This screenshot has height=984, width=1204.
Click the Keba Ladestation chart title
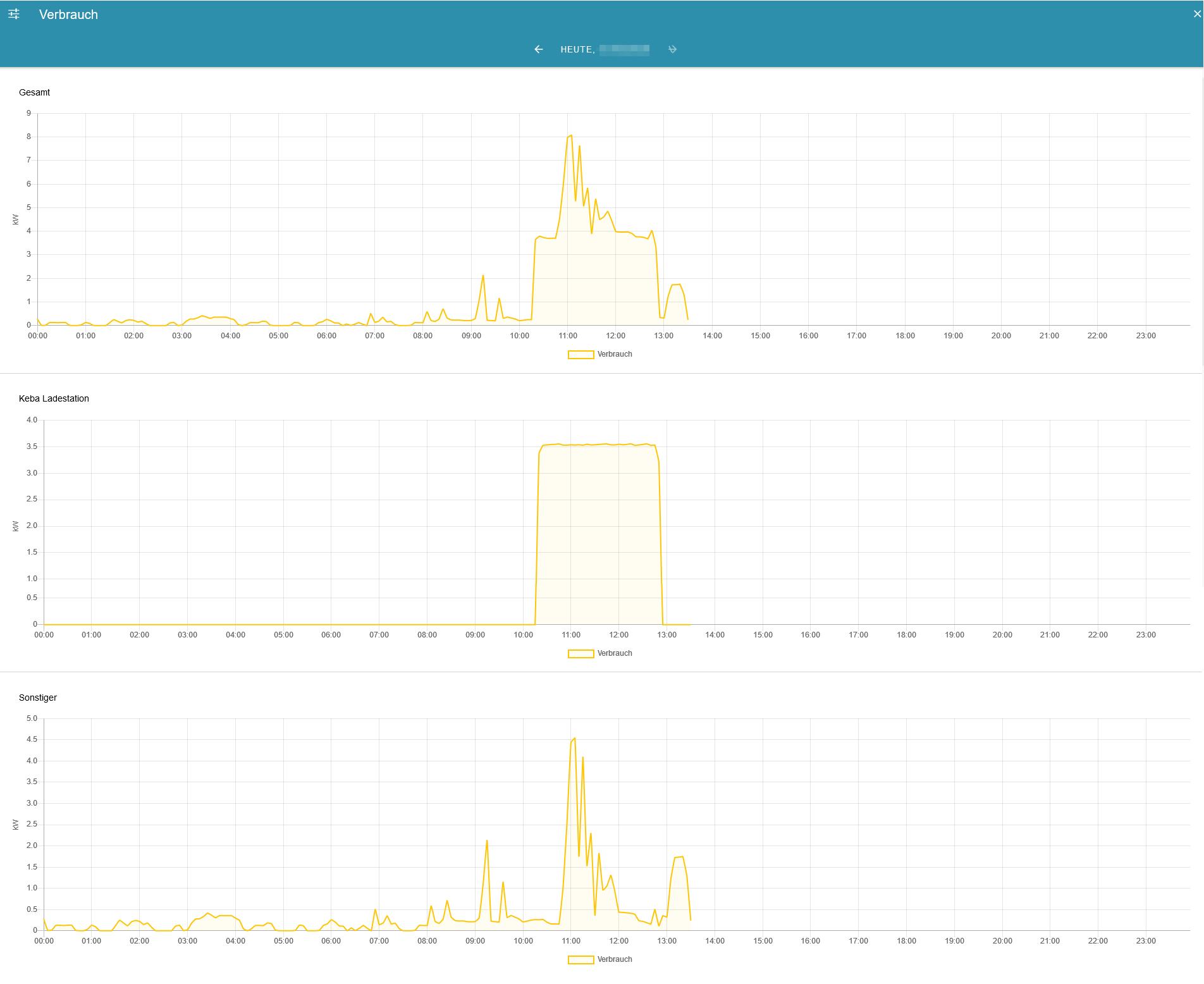point(54,398)
